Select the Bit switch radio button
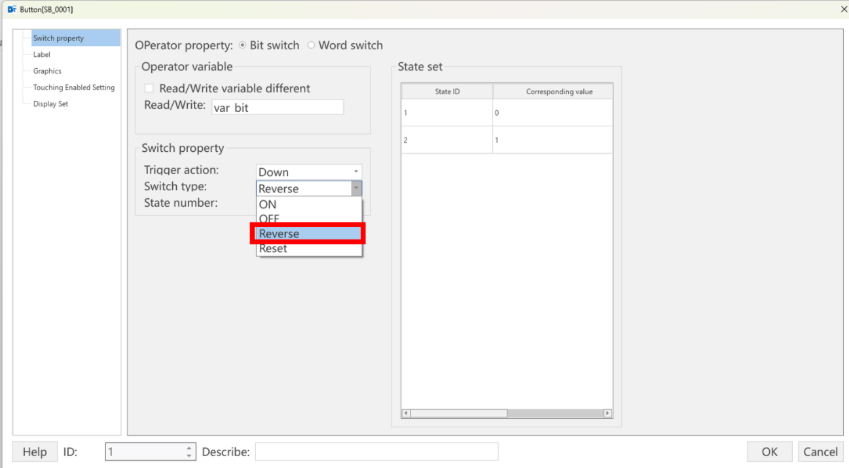Image resolution: width=849 pixels, height=468 pixels. 243,46
